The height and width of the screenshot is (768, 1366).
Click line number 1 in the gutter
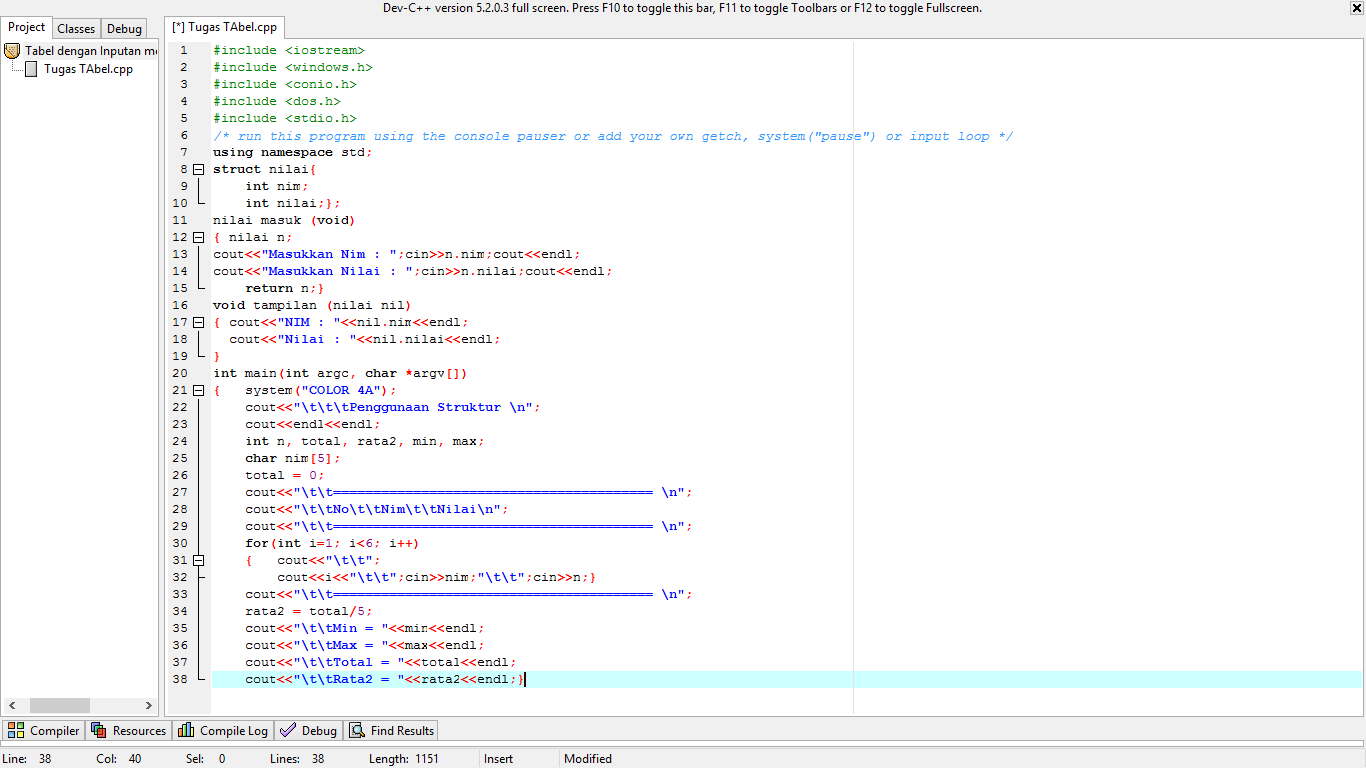pyautogui.click(x=184, y=50)
